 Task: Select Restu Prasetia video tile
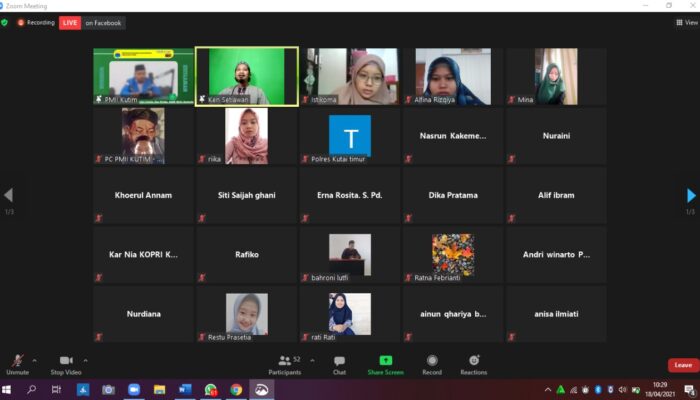(x=246, y=314)
